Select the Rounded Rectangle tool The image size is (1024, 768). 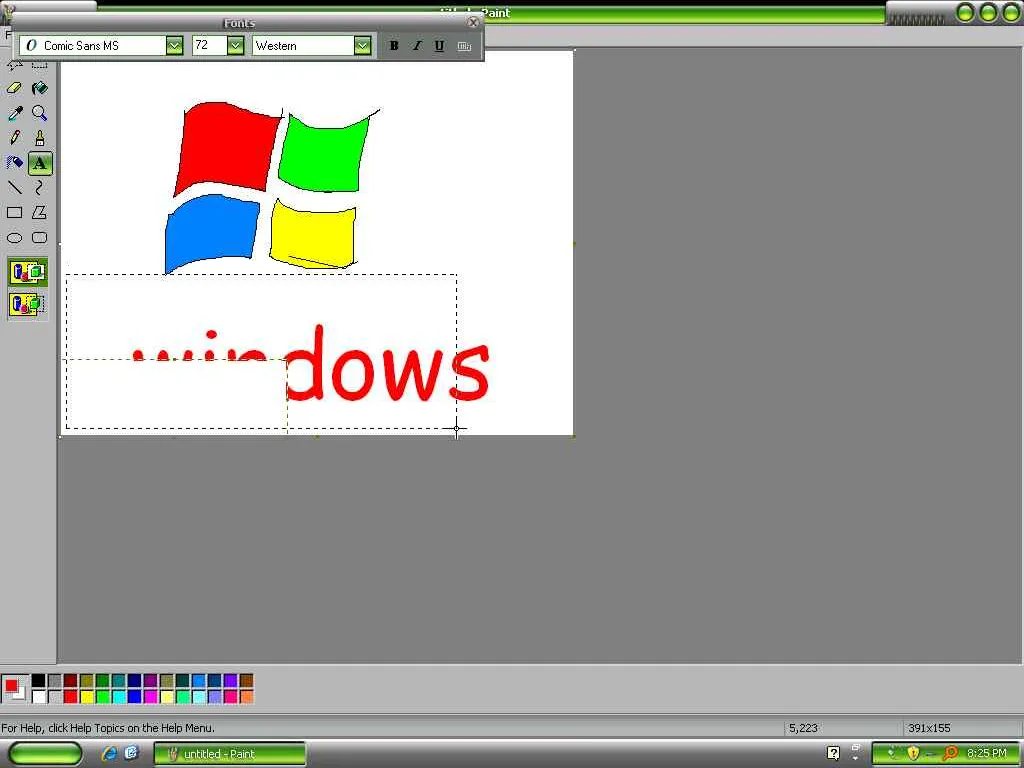40,238
